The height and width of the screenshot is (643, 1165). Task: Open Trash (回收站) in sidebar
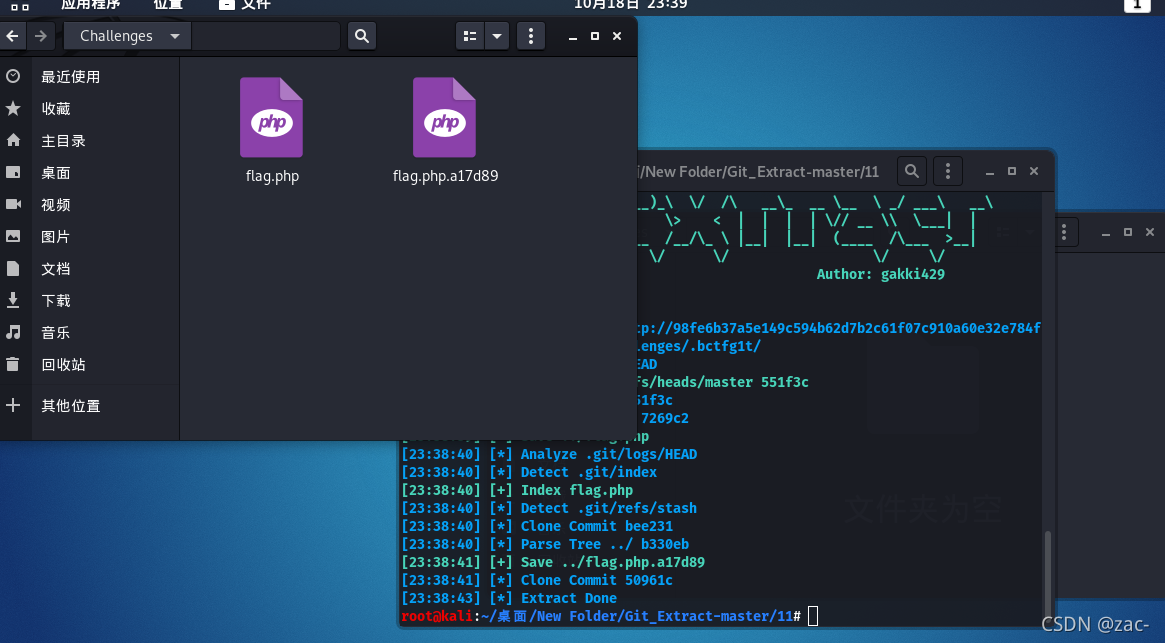(x=63, y=364)
